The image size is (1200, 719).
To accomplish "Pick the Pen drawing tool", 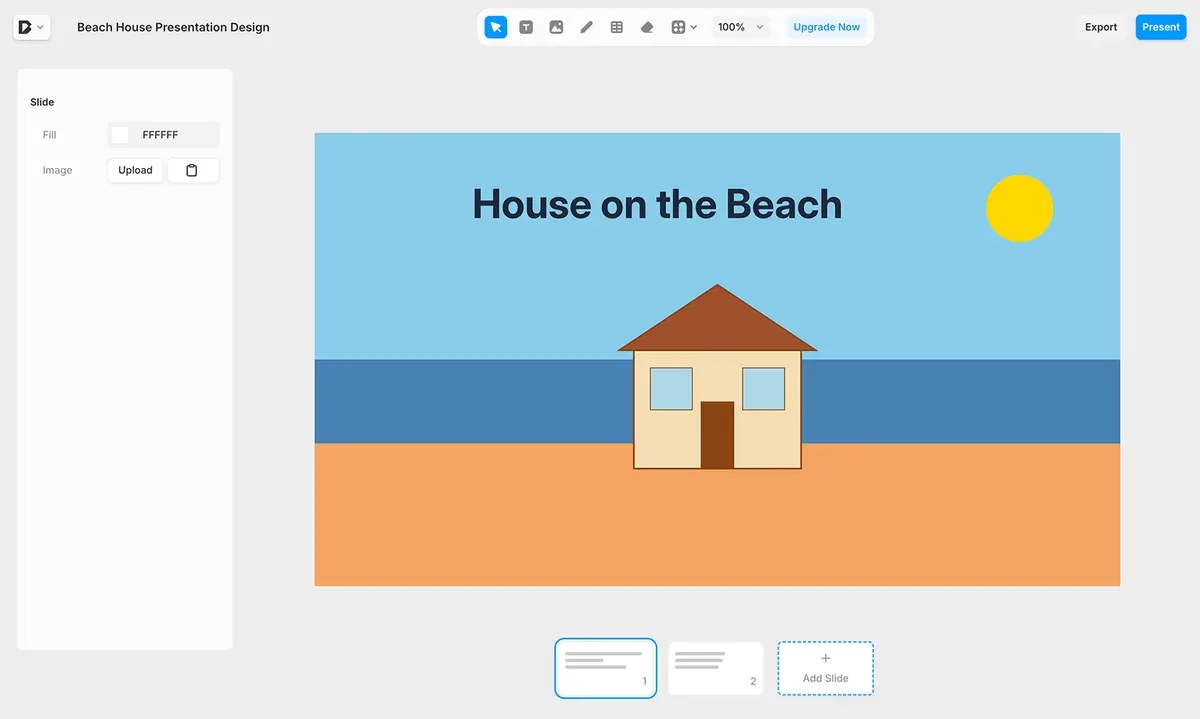I will (x=586, y=27).
